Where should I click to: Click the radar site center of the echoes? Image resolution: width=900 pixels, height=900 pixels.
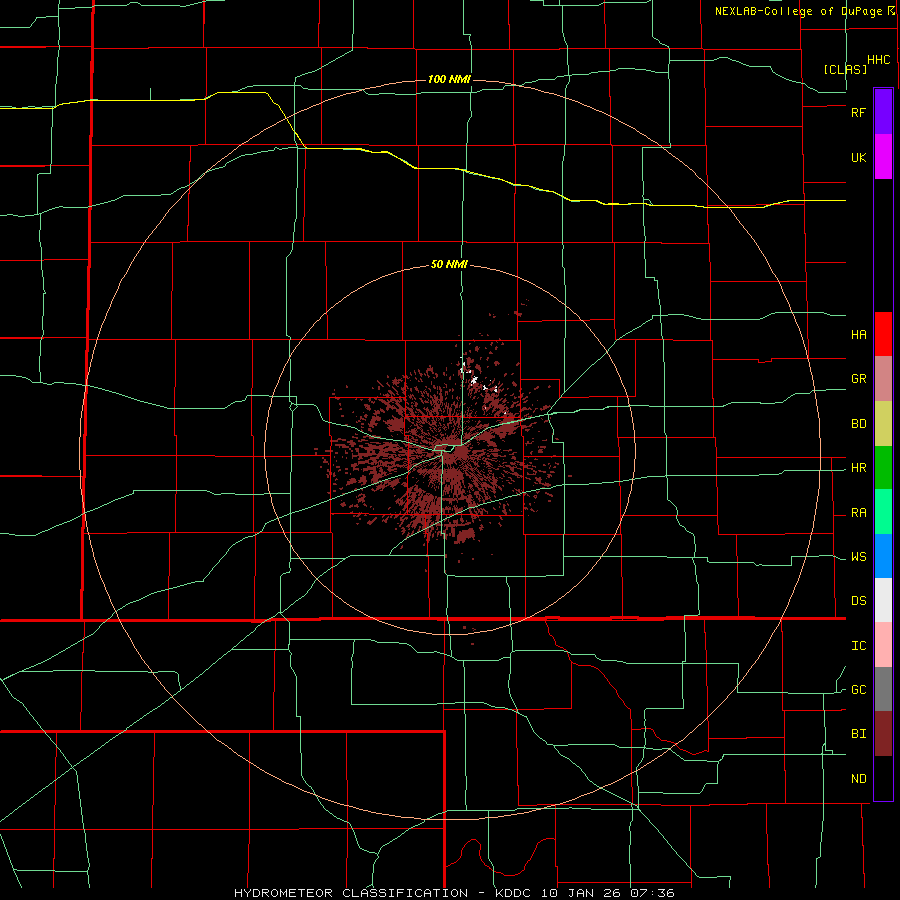449,451
